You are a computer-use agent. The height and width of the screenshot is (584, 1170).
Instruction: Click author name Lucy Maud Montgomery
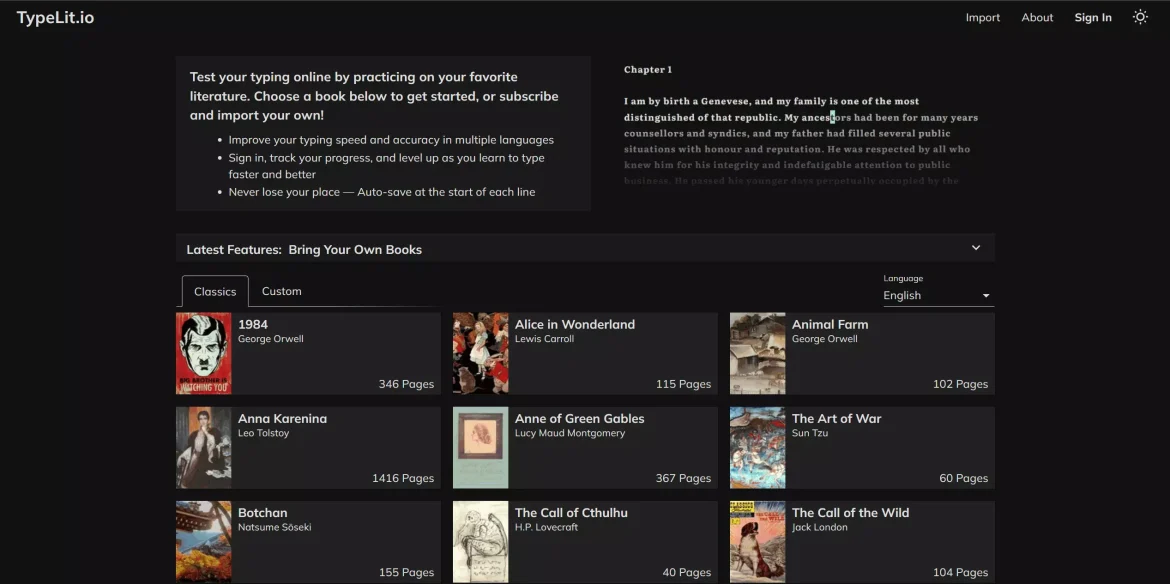click(570, 433)
